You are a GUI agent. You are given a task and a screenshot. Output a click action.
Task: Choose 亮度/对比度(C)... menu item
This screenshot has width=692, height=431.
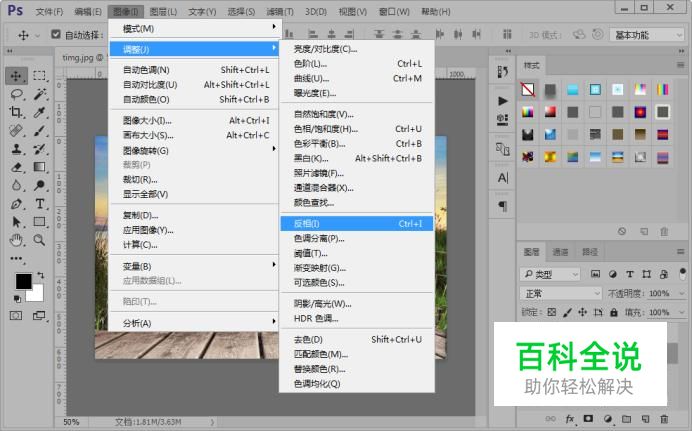coord(357,49)
